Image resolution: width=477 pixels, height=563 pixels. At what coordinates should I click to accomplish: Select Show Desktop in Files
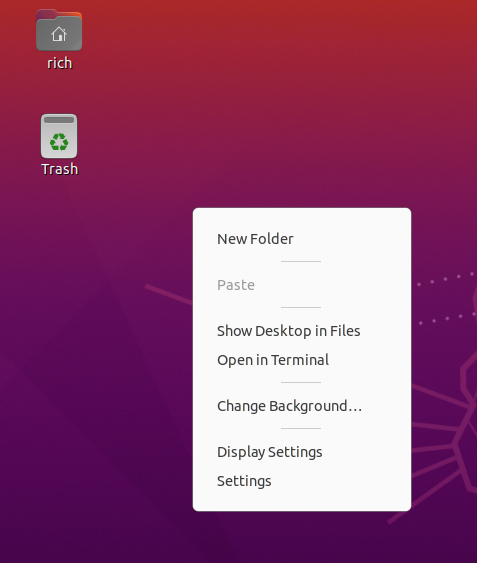[x=302, y=331]
